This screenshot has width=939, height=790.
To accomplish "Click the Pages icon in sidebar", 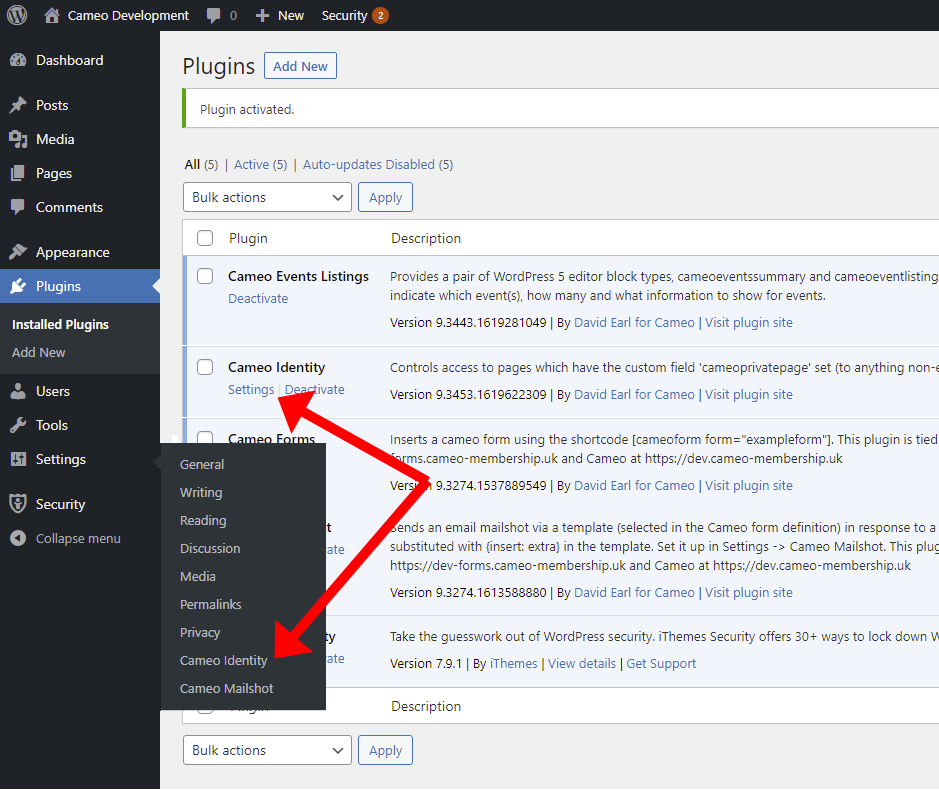I will [18, 173].
